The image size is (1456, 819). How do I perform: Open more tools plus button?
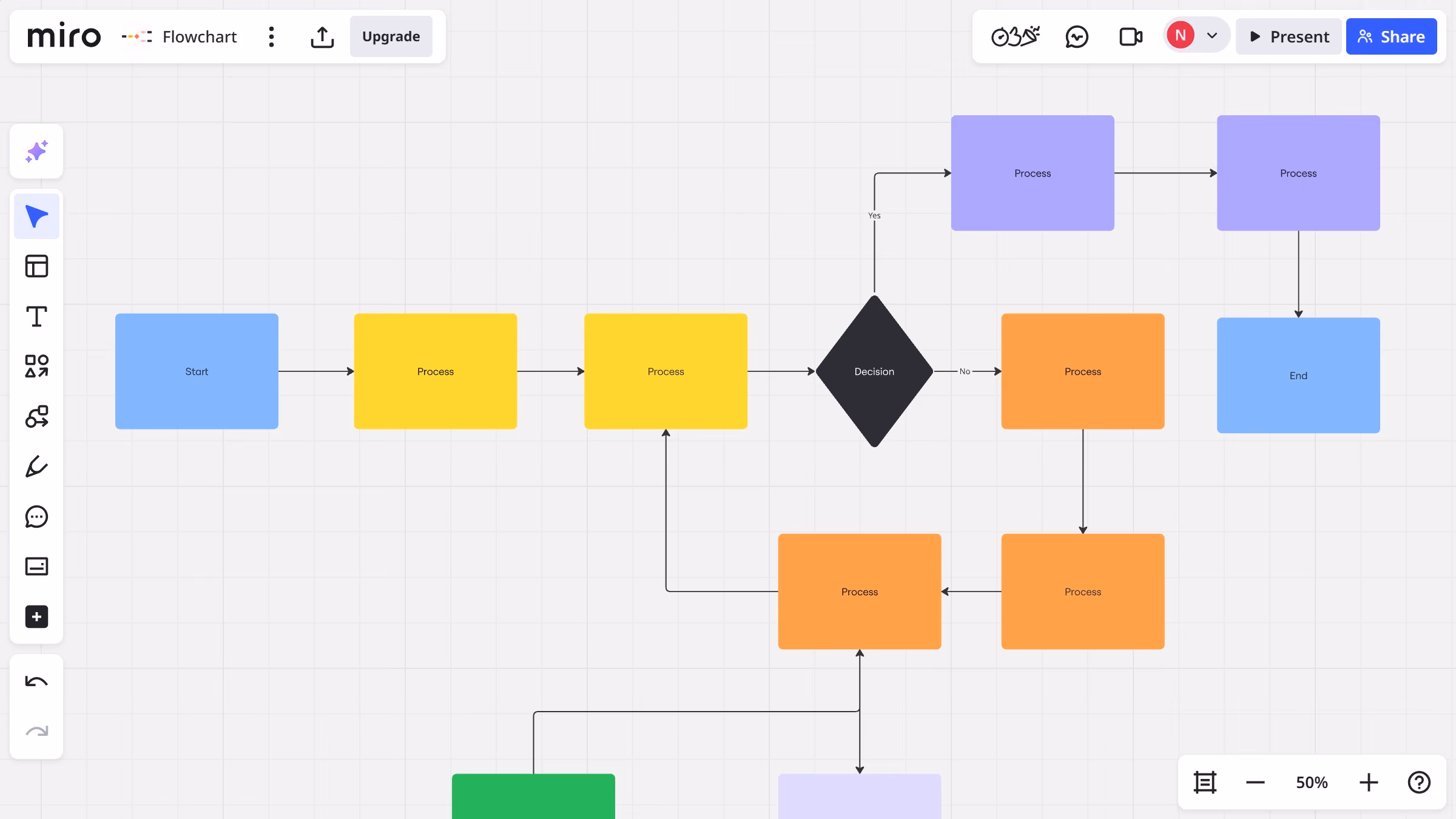[x=36, y=617]
